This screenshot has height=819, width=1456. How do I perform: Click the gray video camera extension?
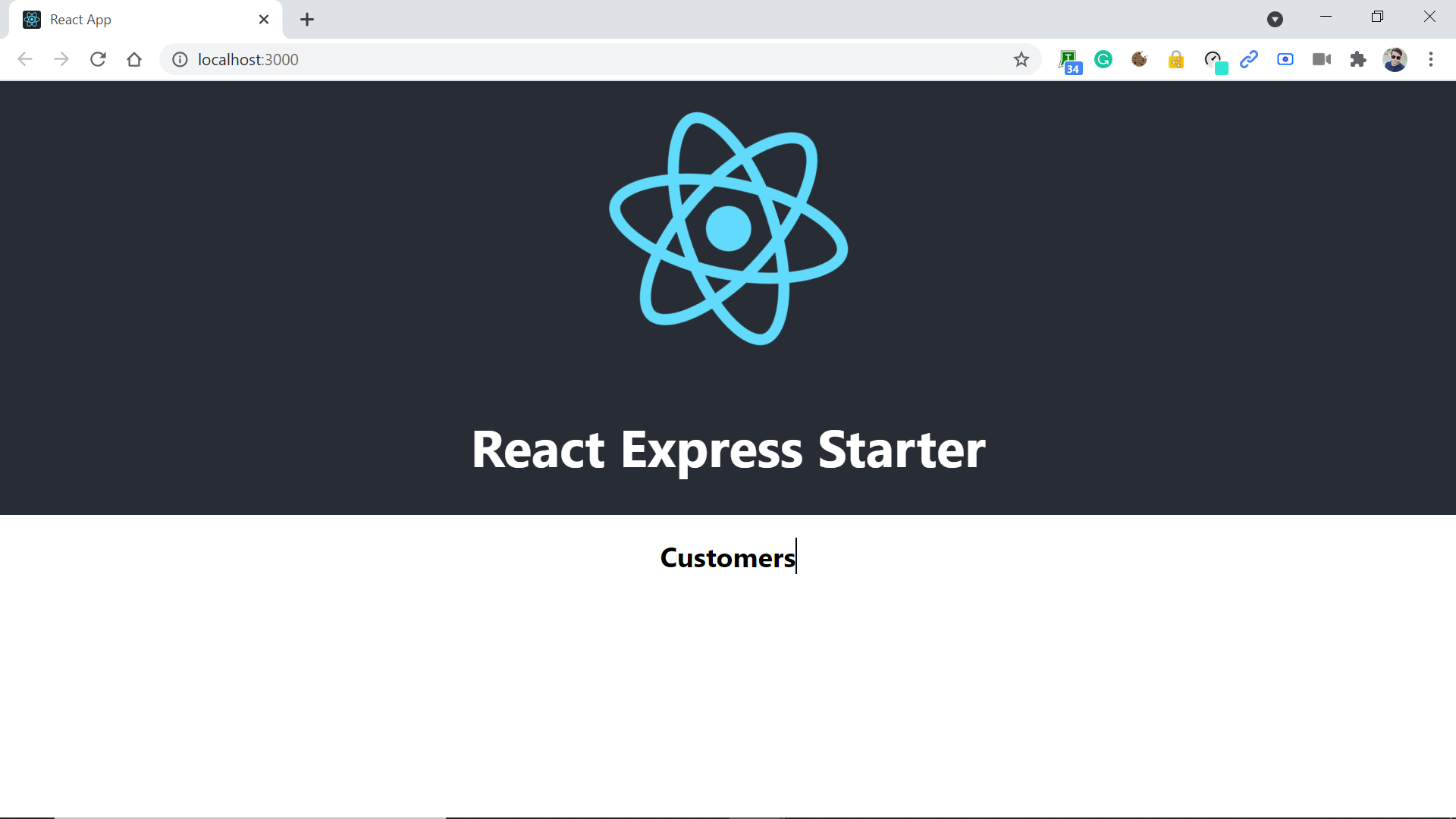[x=1322, y=59]
